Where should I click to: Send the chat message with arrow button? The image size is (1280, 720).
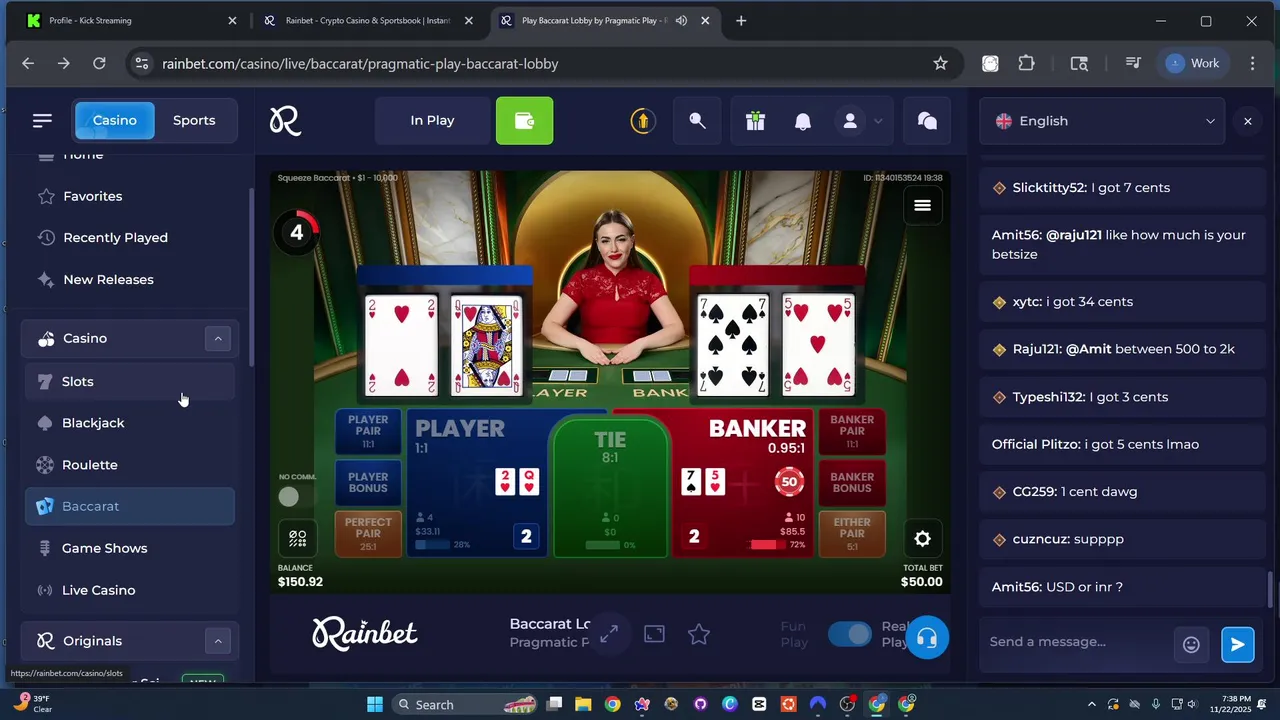tap(1237, 645)
